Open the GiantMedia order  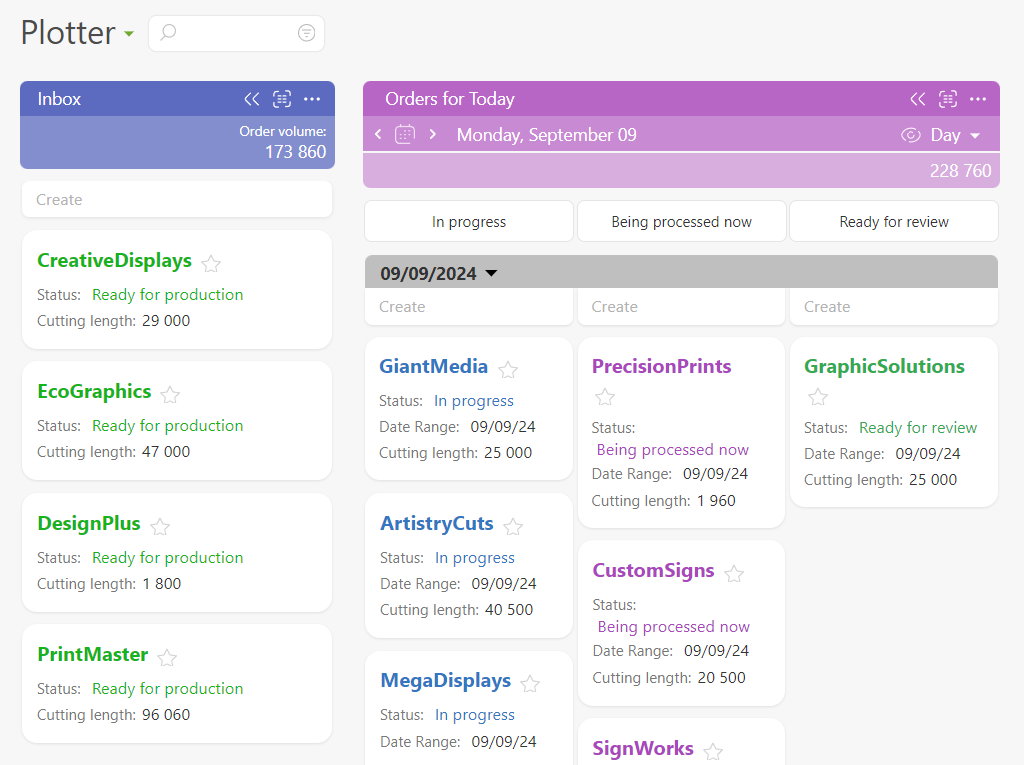[x=434, y=366]
